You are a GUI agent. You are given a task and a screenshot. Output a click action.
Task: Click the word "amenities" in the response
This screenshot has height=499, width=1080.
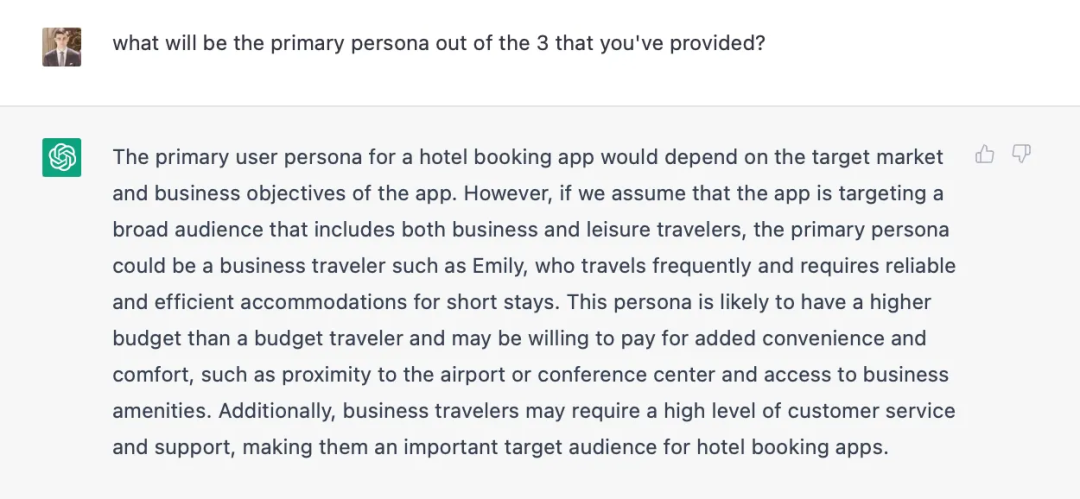[x=160, y=411]
